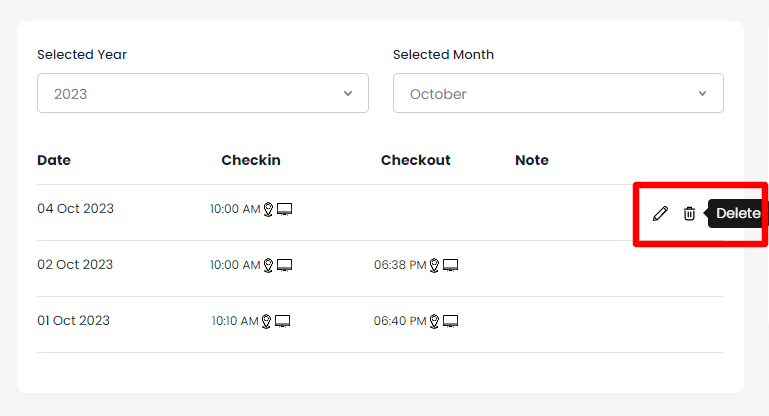Open the Selected Year dropdown
The image size is (769, 416).
(202, 93)
